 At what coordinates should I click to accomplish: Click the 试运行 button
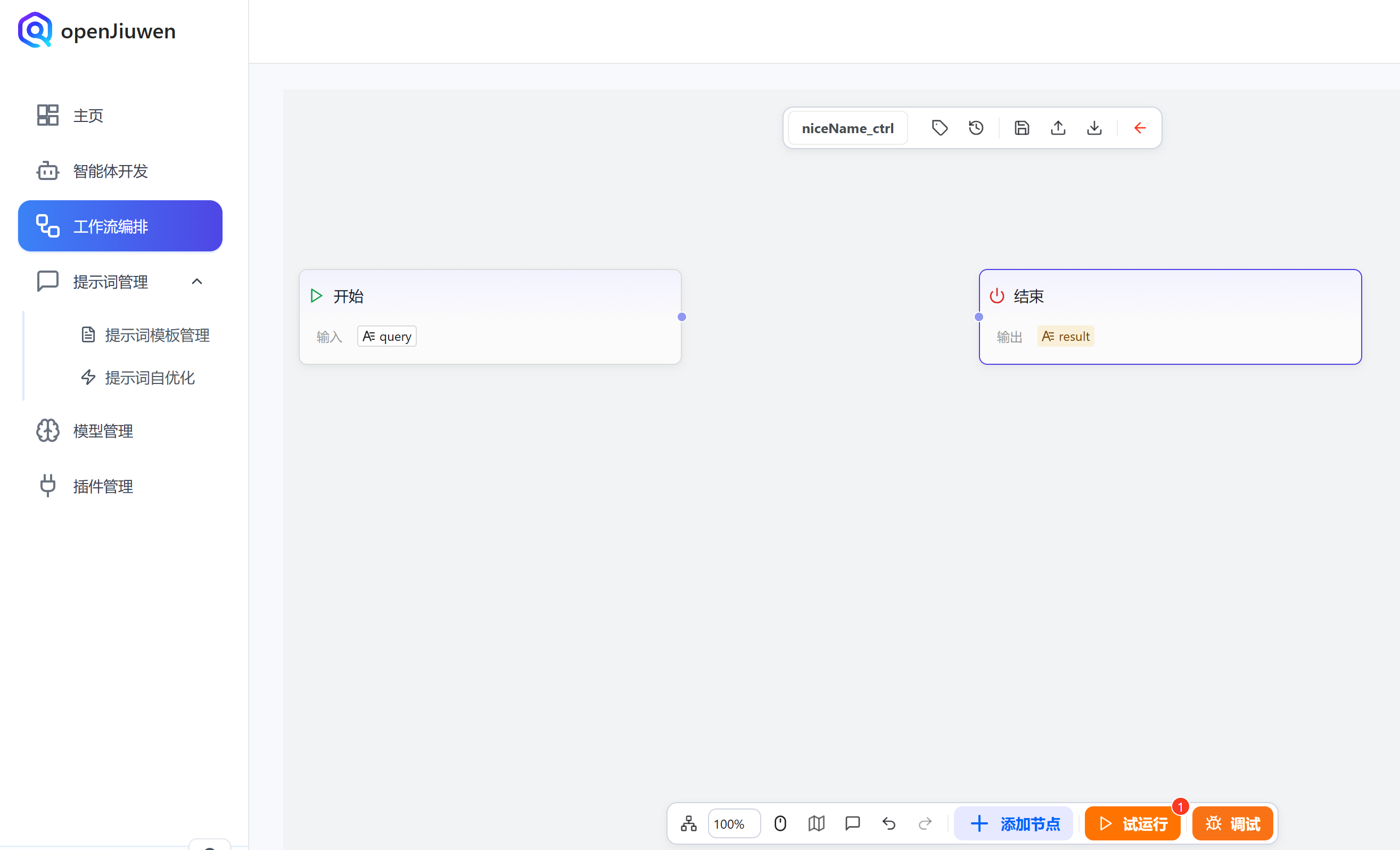pos(1132,823)
